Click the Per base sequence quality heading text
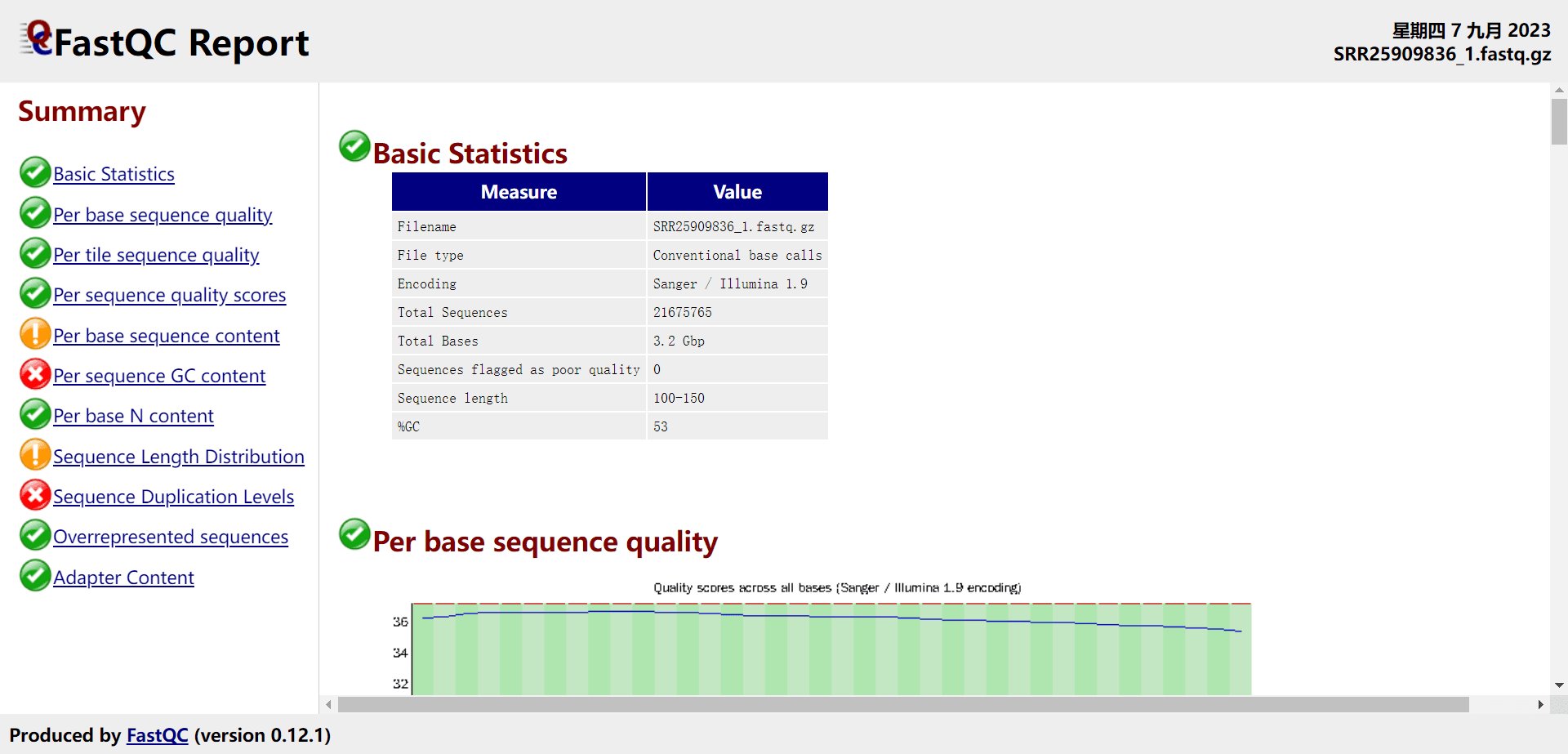1568x754 pixels. (x=546, y=542)
